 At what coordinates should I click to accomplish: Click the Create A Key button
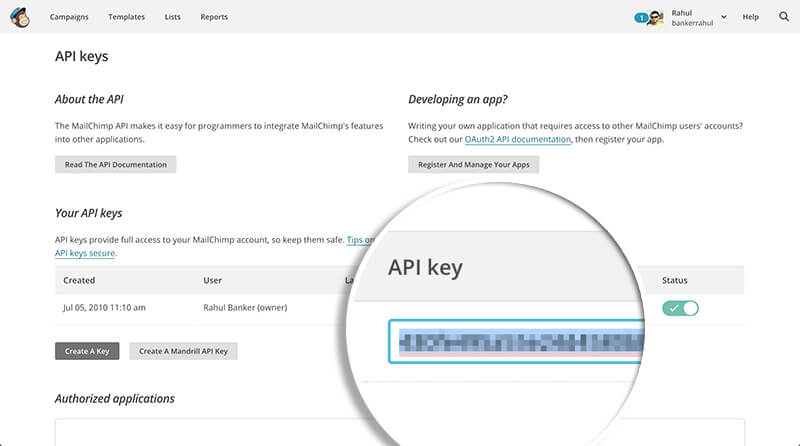point(87,351)
